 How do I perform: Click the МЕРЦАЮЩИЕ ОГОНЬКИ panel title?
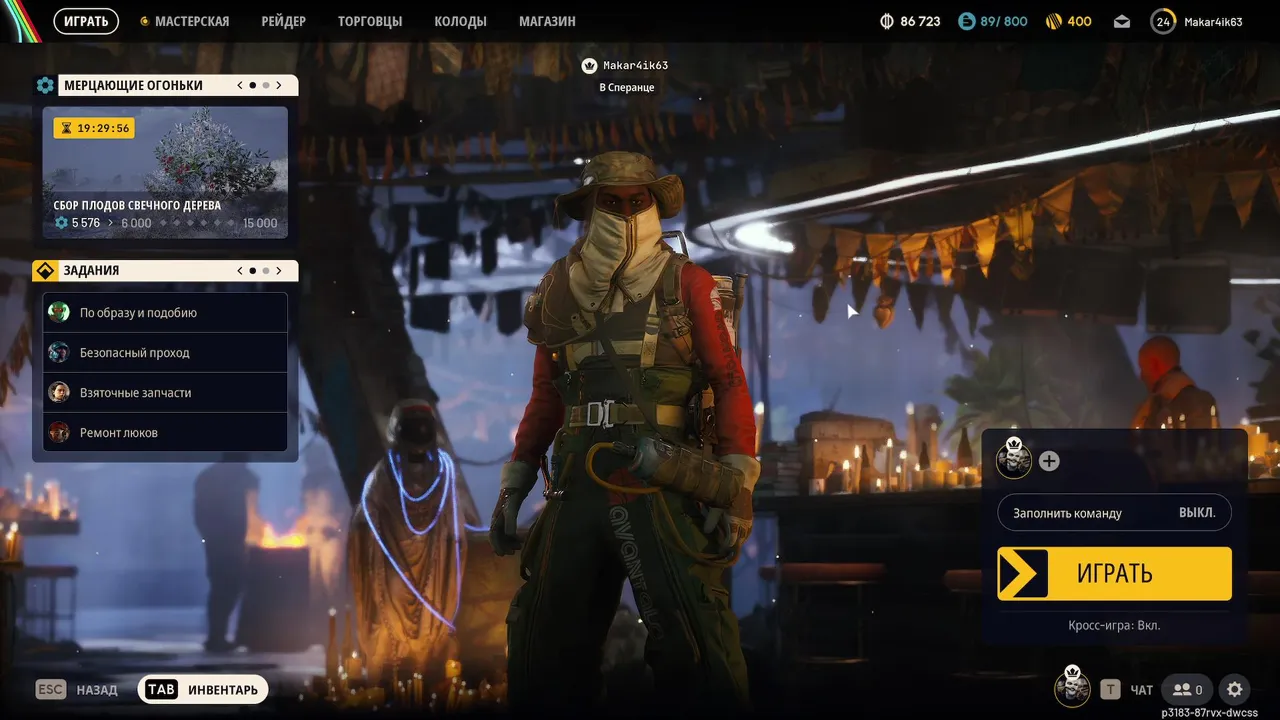(x=133, y=85)
